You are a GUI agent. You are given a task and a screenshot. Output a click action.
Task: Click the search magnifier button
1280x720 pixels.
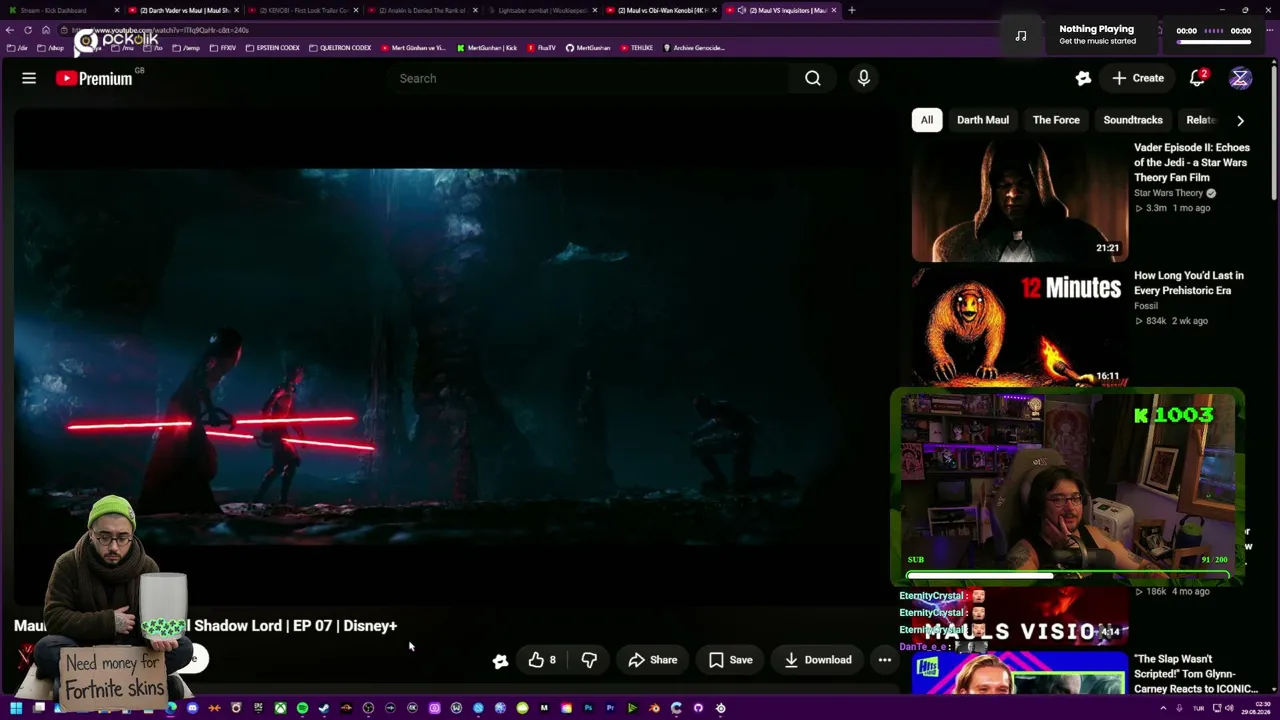pyautogui.click(x=813, y=78)
